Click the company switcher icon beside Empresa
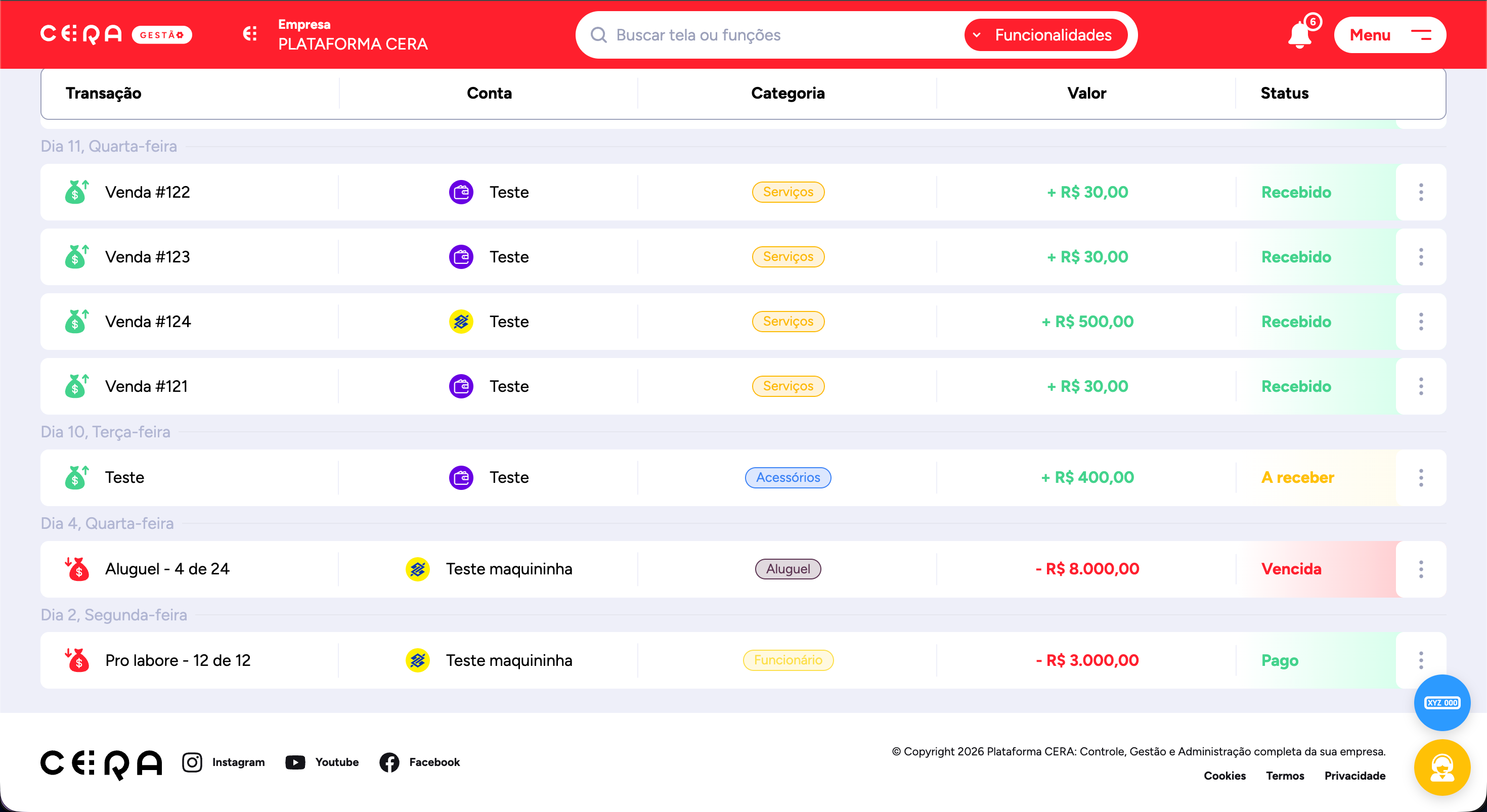This screenshot has height=812, width=1487. (x=250, y=34)
